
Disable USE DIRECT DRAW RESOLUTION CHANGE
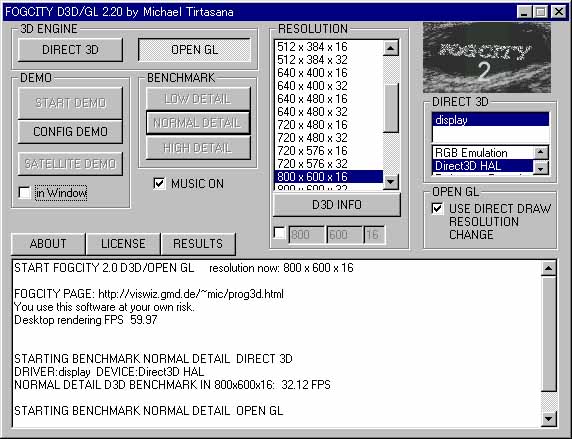(437, 209)
